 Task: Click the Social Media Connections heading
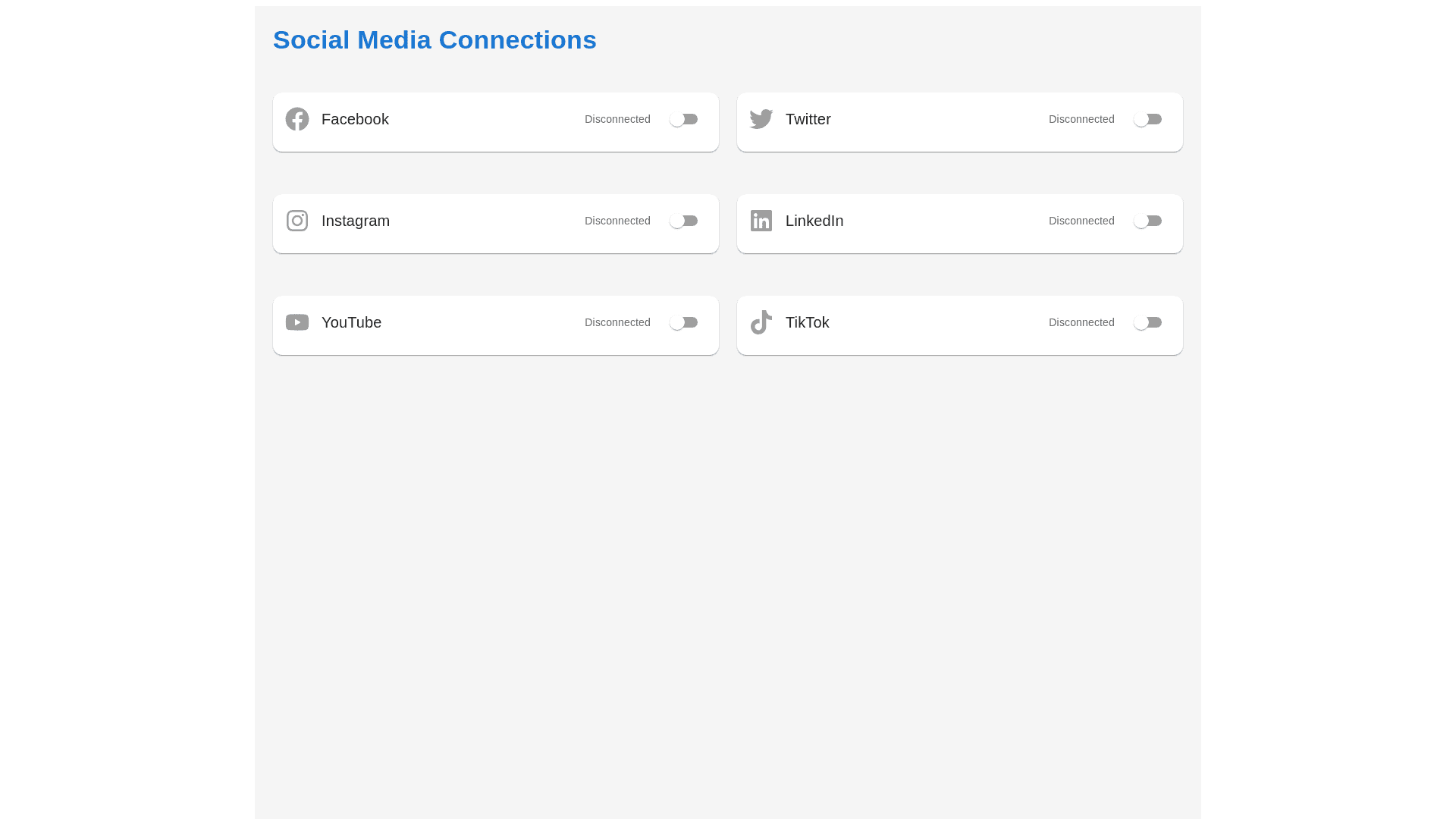coord(435,40)
